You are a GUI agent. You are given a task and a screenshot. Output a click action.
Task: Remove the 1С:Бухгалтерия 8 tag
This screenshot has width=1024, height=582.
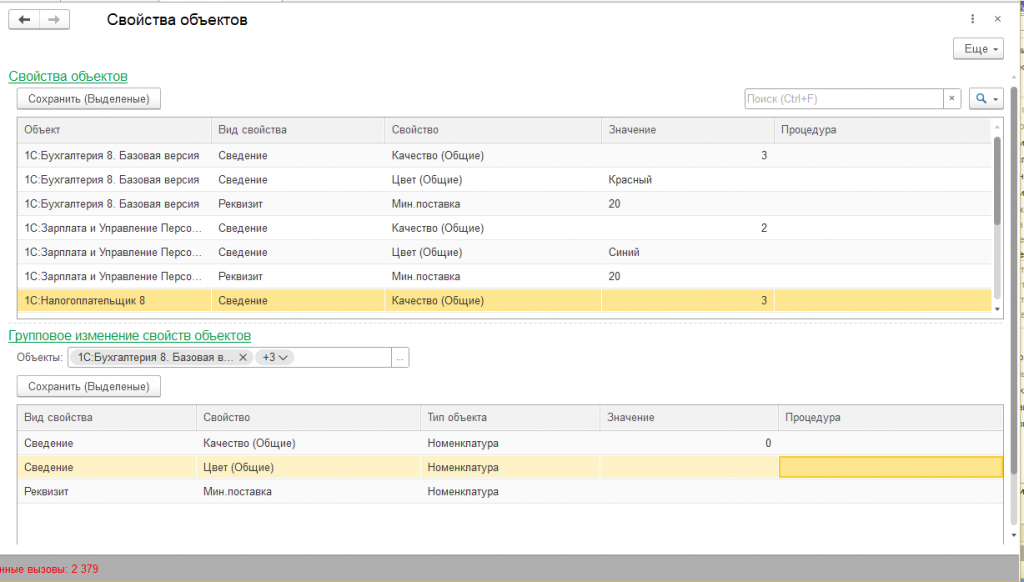click(x=242, y=357)
